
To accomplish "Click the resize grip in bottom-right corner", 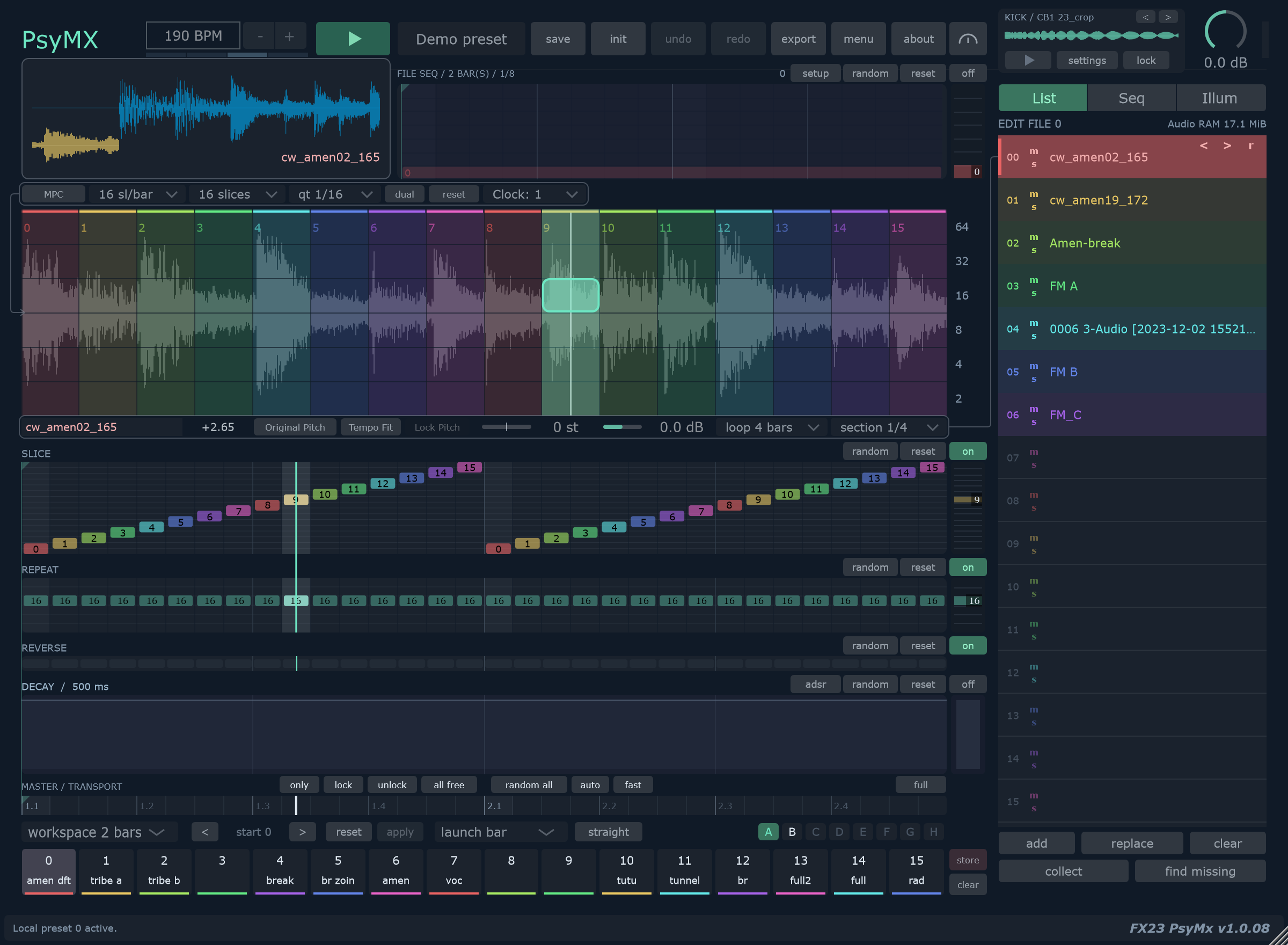I will point(1278,935).
